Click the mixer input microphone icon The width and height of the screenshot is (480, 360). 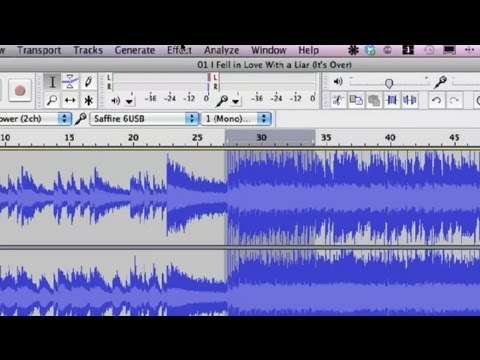click(440, 82)
